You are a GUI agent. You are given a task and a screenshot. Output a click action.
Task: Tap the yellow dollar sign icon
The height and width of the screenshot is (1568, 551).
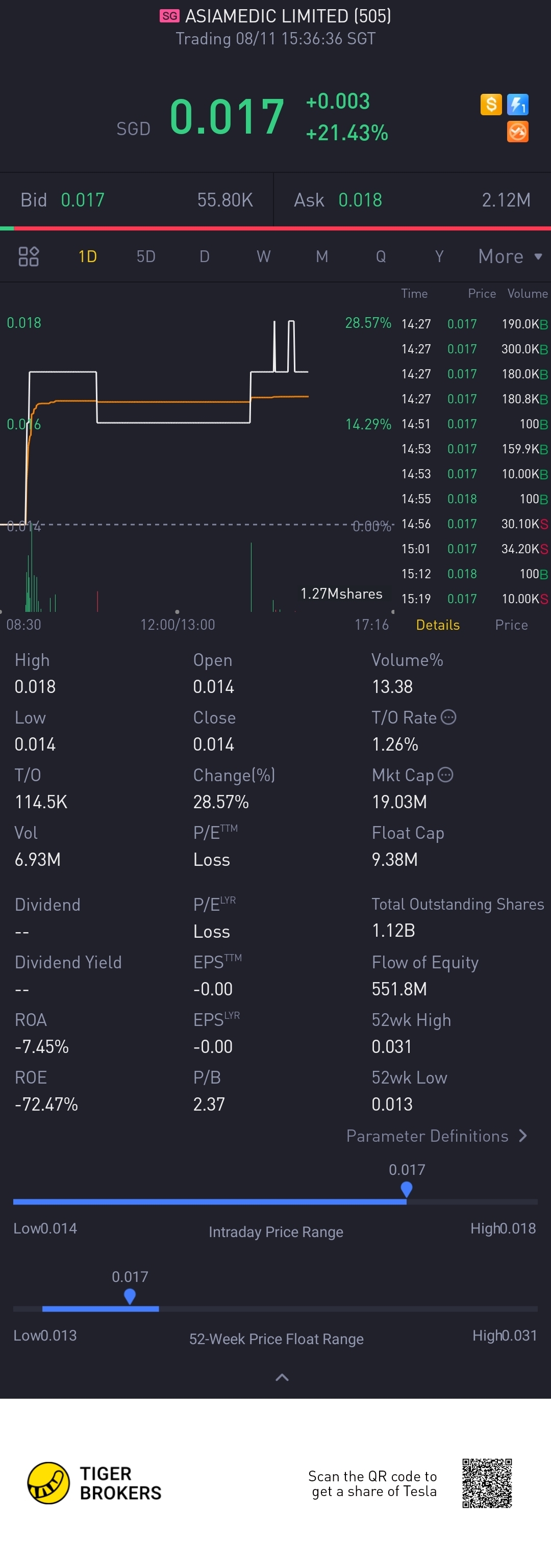tap(491, 105)
